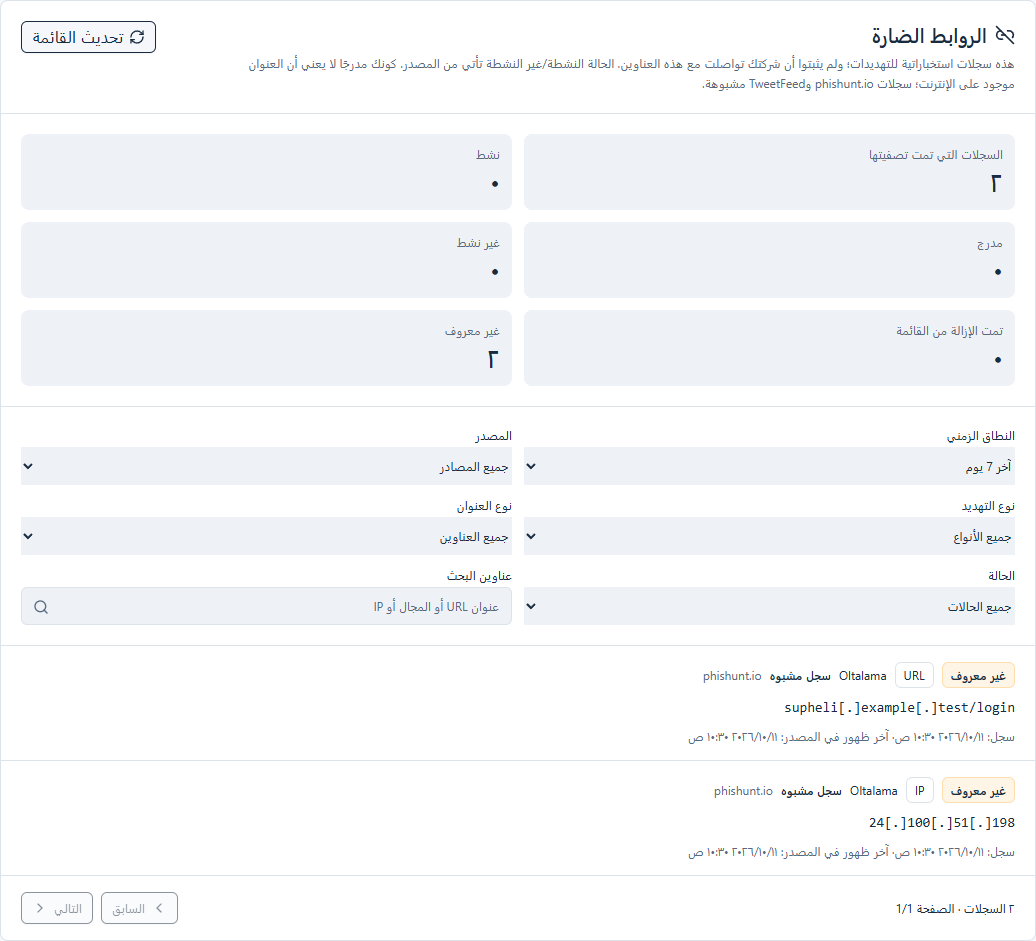Expand the نوع العنوان dropdown

coord(266,536)
